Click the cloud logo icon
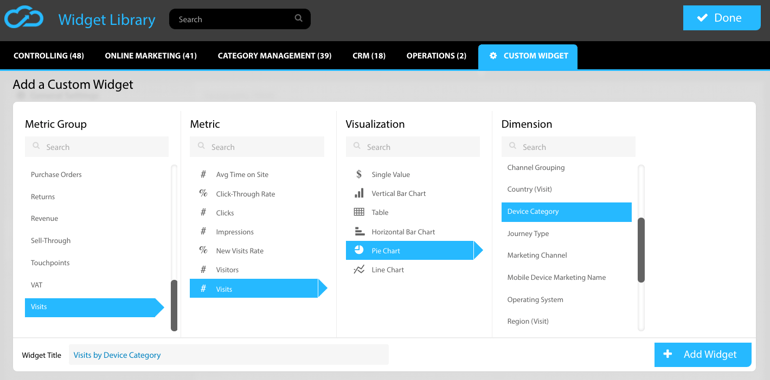Image resolution: width=770 pixels, height=380 pixels. (x=24, y=18)
